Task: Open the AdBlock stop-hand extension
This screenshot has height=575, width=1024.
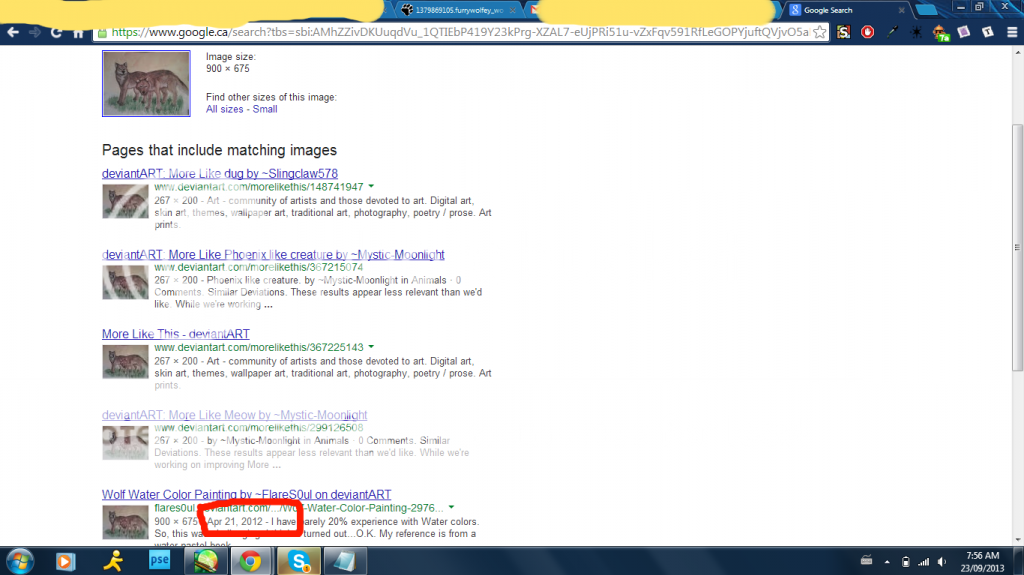Action: click(867, 32)
